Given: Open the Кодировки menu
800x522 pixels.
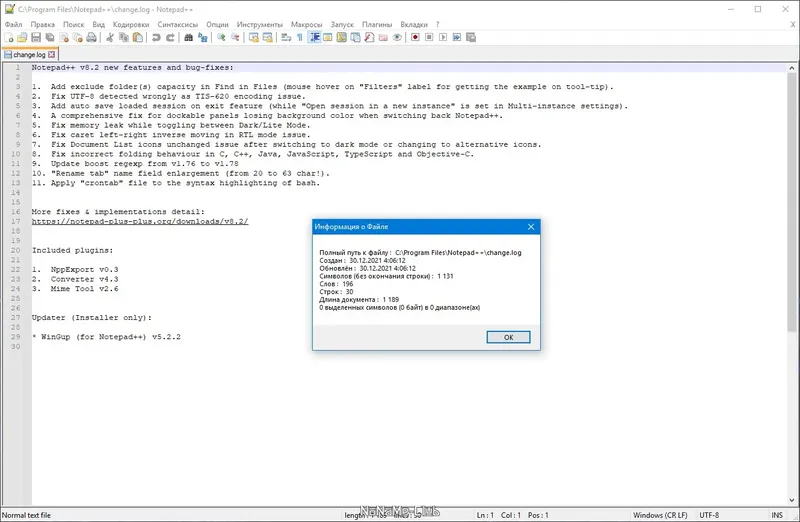Looking at the screenshot, I should tap(131, 24).
